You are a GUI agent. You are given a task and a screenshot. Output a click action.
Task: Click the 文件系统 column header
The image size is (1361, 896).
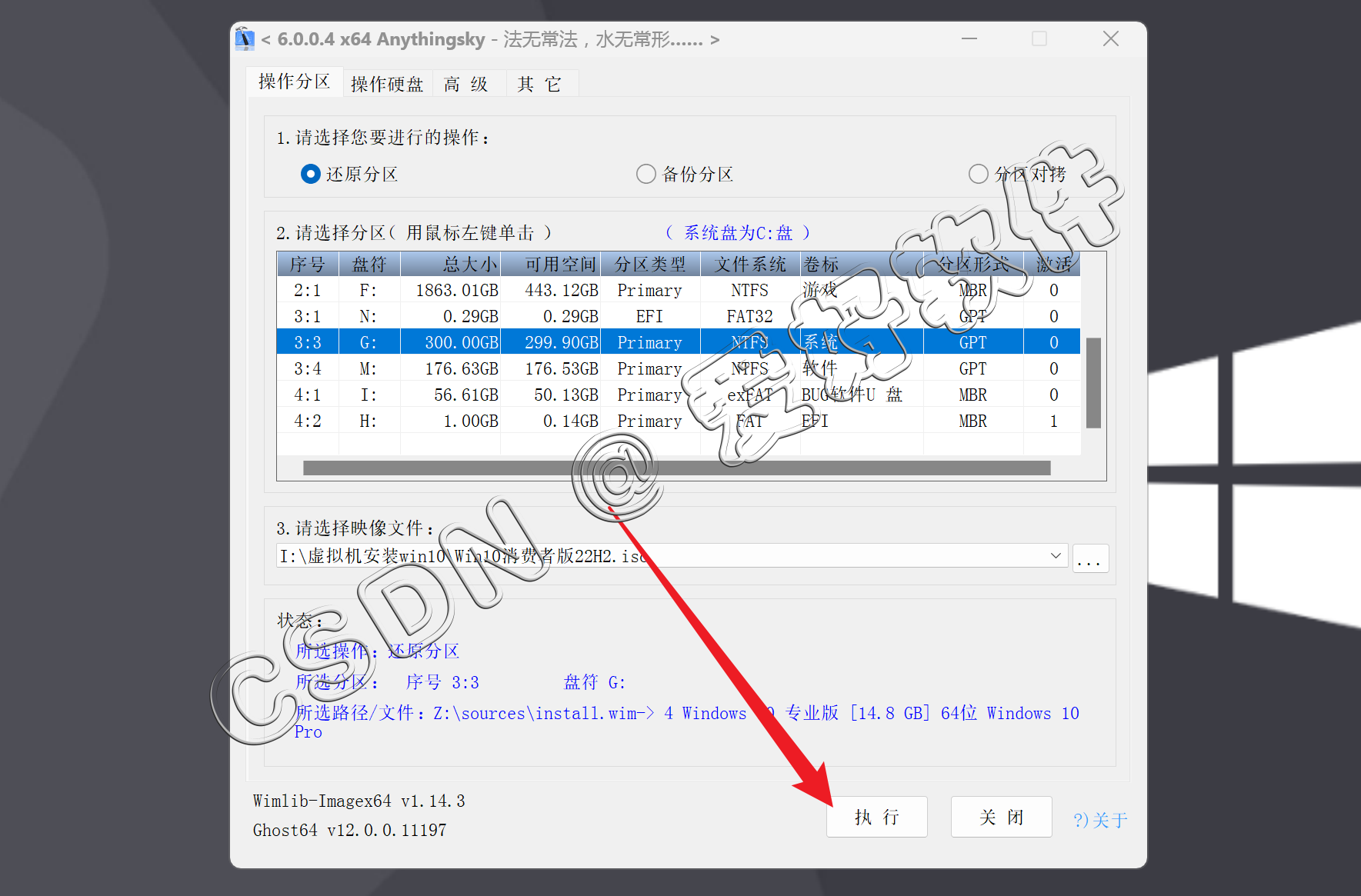click(x=750, y=265)
